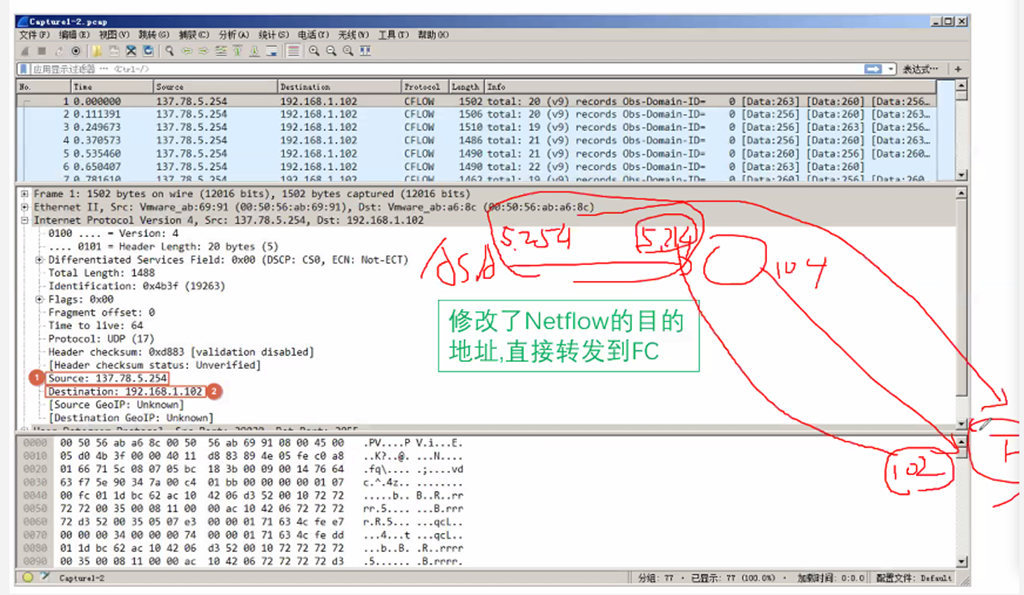1024x595 pixels.
Task: Open the 捕获(C) menu
Action: pos(193,35)
